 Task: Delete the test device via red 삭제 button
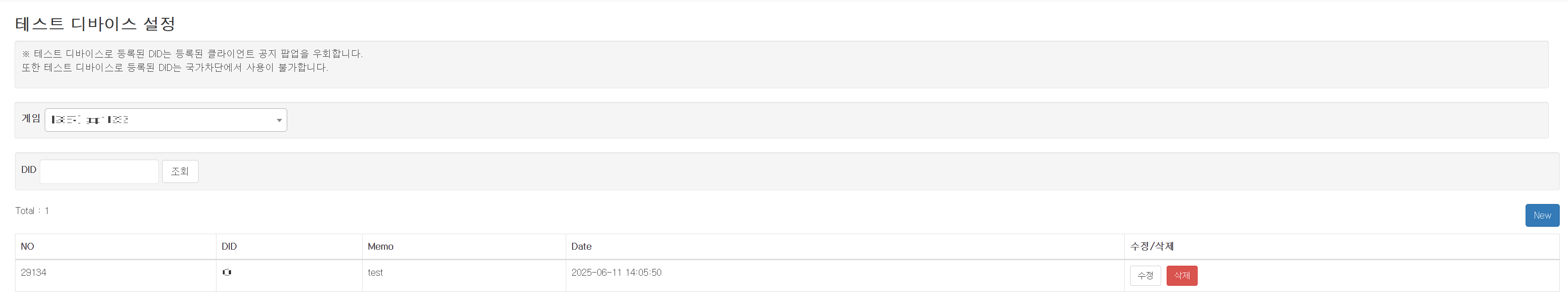click(1181, 276)
